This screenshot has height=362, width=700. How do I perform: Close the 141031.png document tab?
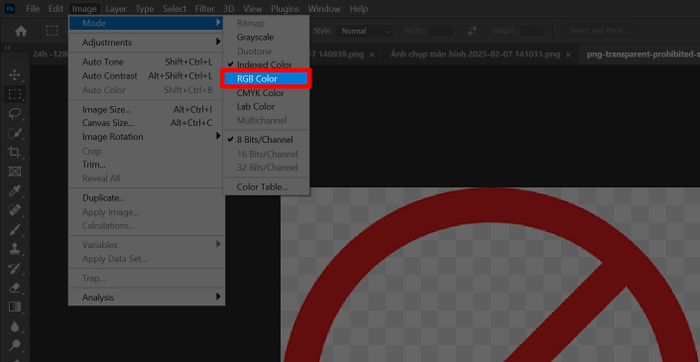(x=568, y=54)
